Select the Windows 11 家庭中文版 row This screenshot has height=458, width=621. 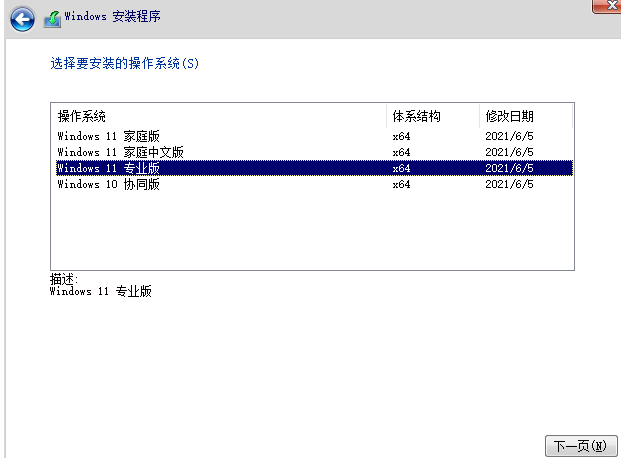point(314,152)
